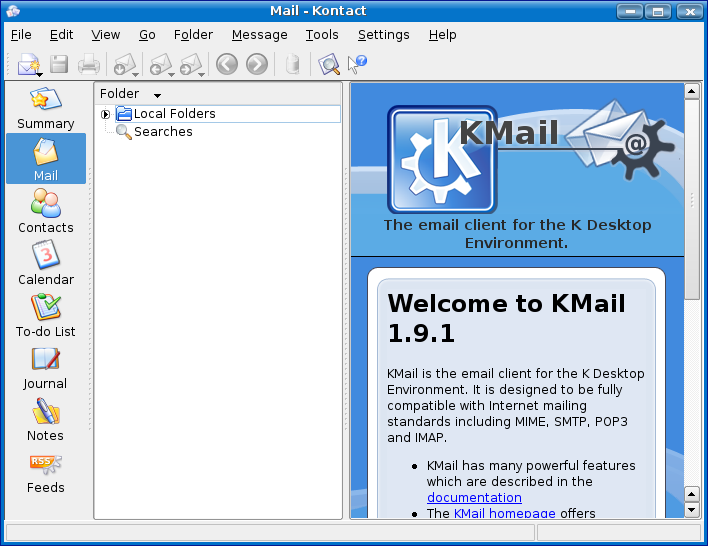This screenshot has width=708, height=546.
Task: Switch to Calendar in the sidebar
Action: coord(45,264)
